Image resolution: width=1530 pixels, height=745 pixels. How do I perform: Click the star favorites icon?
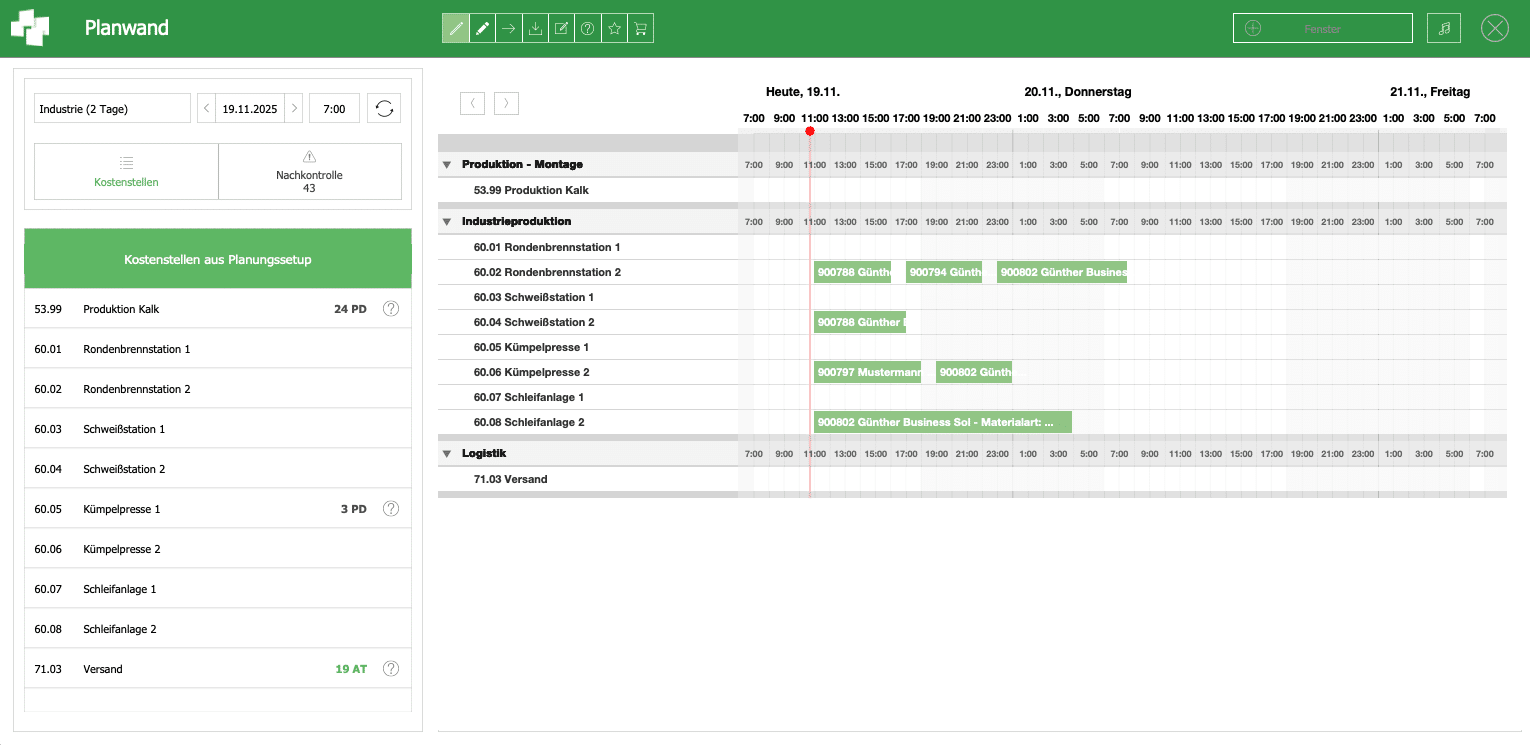pyautogui.click(x=615, y=29)
